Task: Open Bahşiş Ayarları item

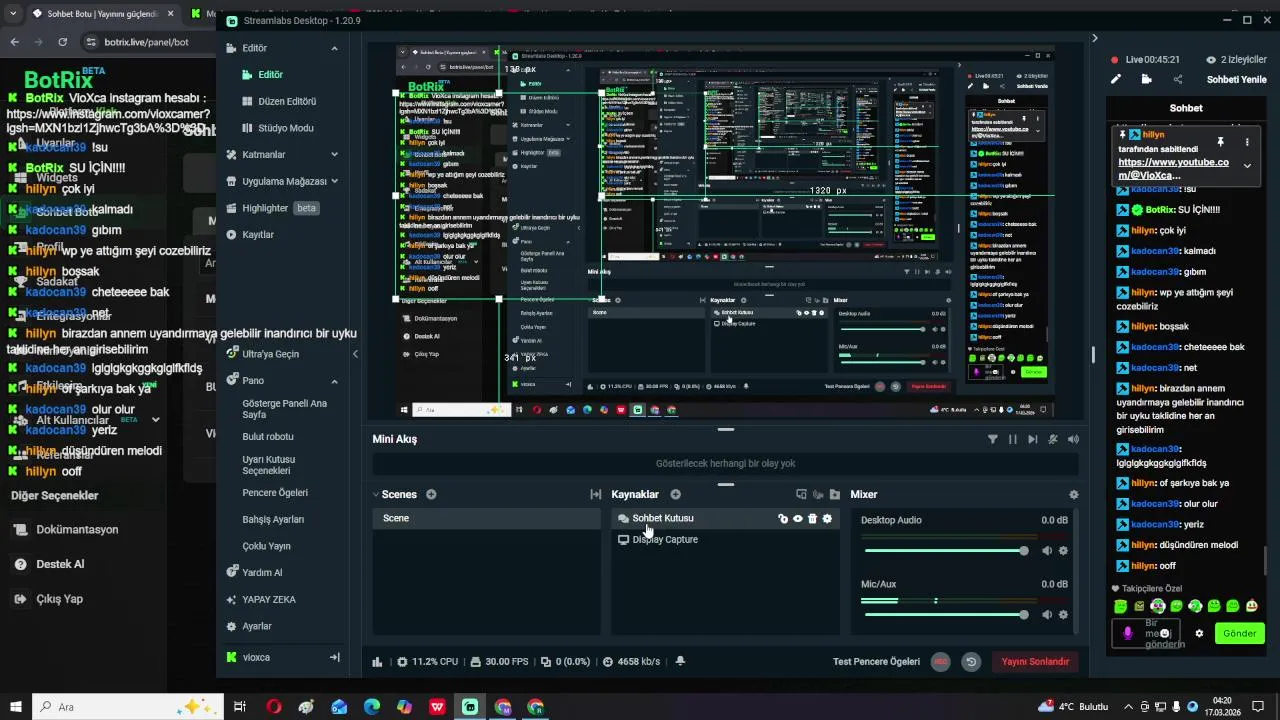Action: 273,520
